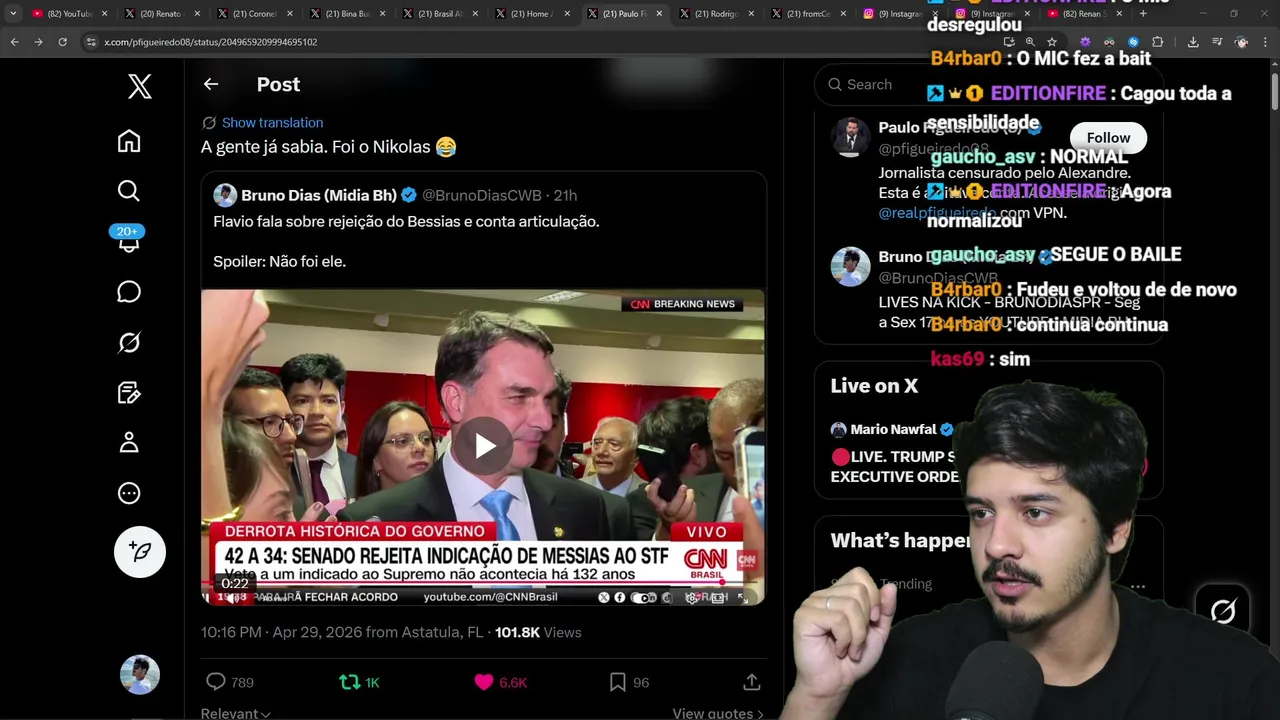Click the 101.8K Views count

click(x=538, y=632)
